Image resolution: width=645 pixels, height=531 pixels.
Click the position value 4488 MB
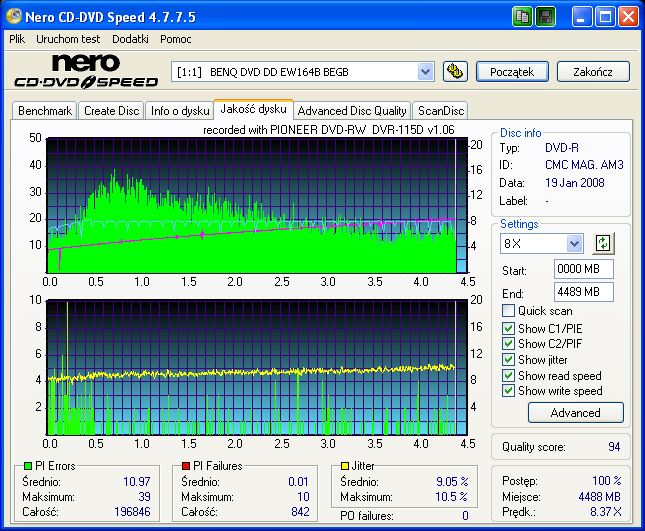[599, 497]
